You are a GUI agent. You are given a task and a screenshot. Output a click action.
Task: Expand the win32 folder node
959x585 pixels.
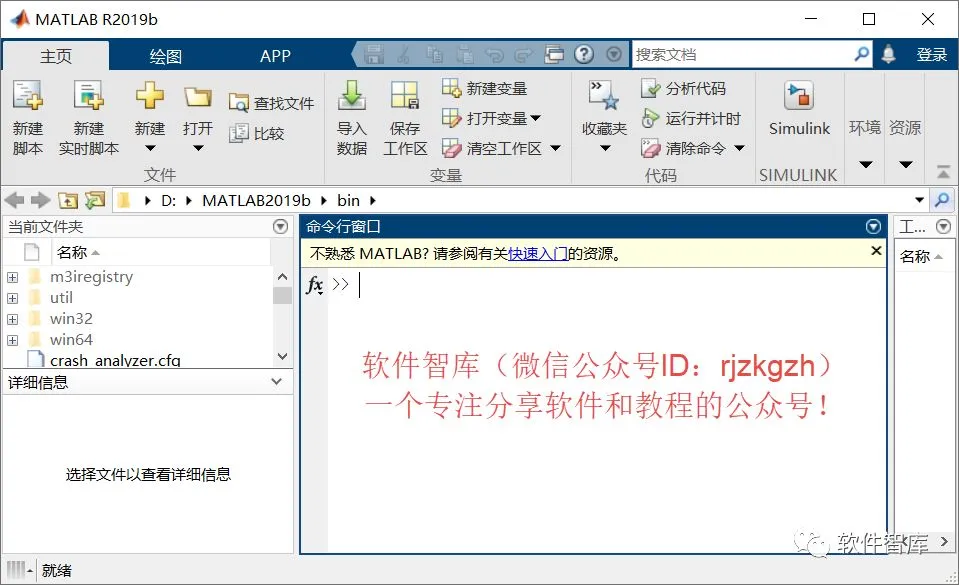tap(12, 319)
